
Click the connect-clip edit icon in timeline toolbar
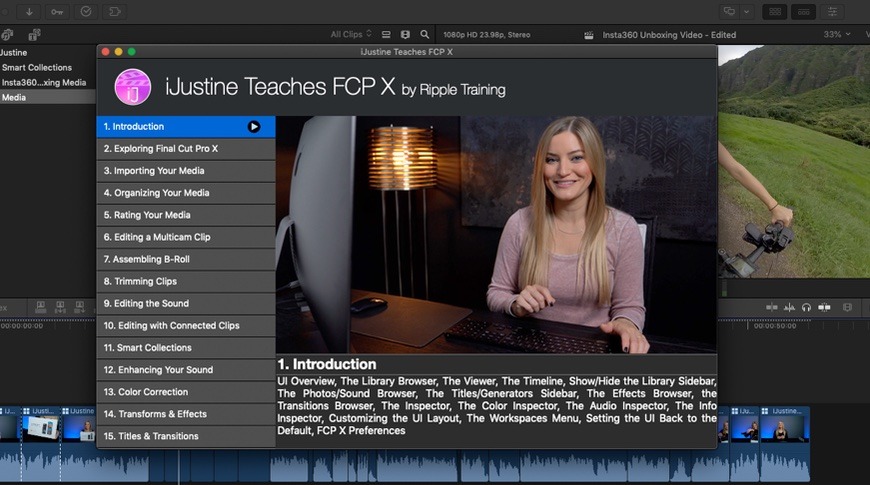coord(41,307)
